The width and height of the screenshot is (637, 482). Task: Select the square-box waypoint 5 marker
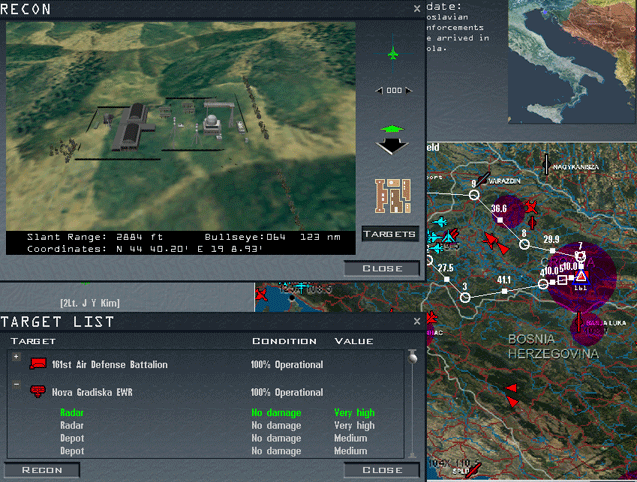click(x=562, y=280)
